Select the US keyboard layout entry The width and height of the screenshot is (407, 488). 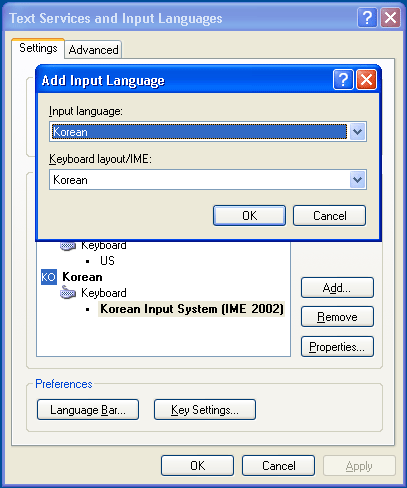pyautogui.click(x=107, y=261)
